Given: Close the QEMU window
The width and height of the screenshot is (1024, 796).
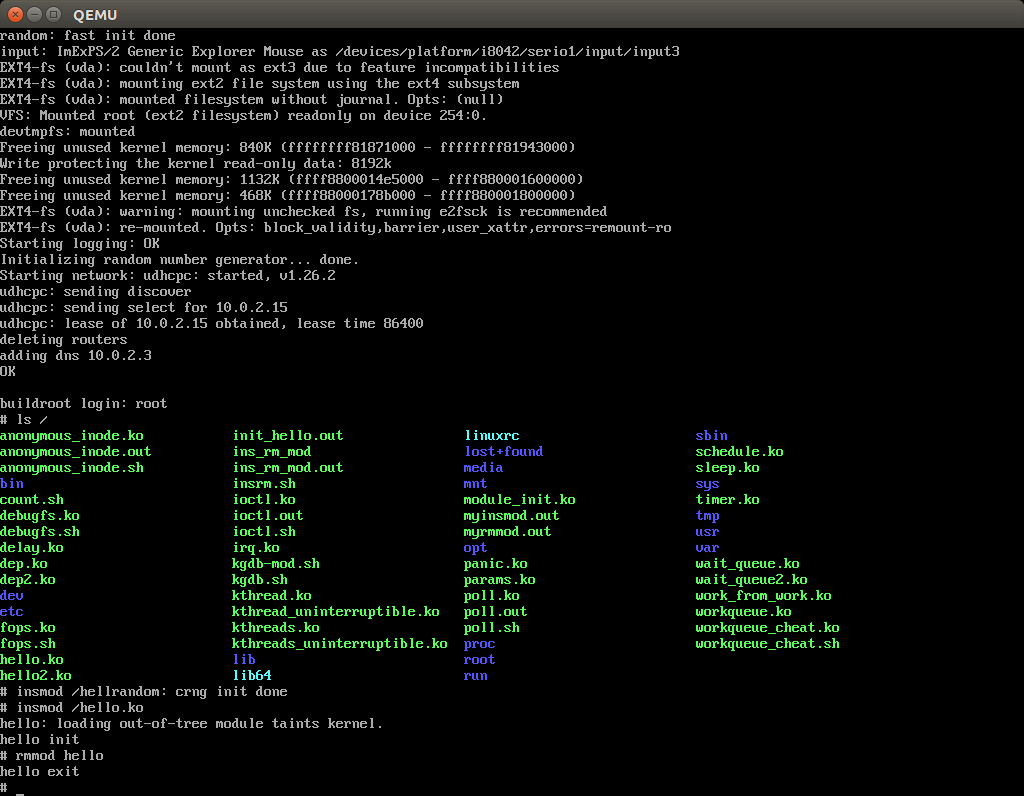Looking at the screenshot, I should pos(13,14).
